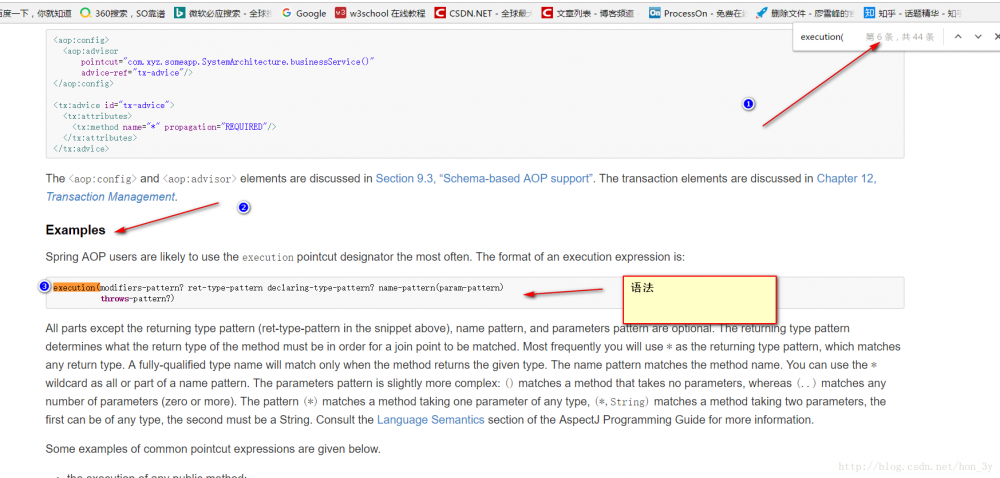Viewport: 1000px width, 478px height.
Task: Click the inline (*,String) code text
Action: [621, 402]
